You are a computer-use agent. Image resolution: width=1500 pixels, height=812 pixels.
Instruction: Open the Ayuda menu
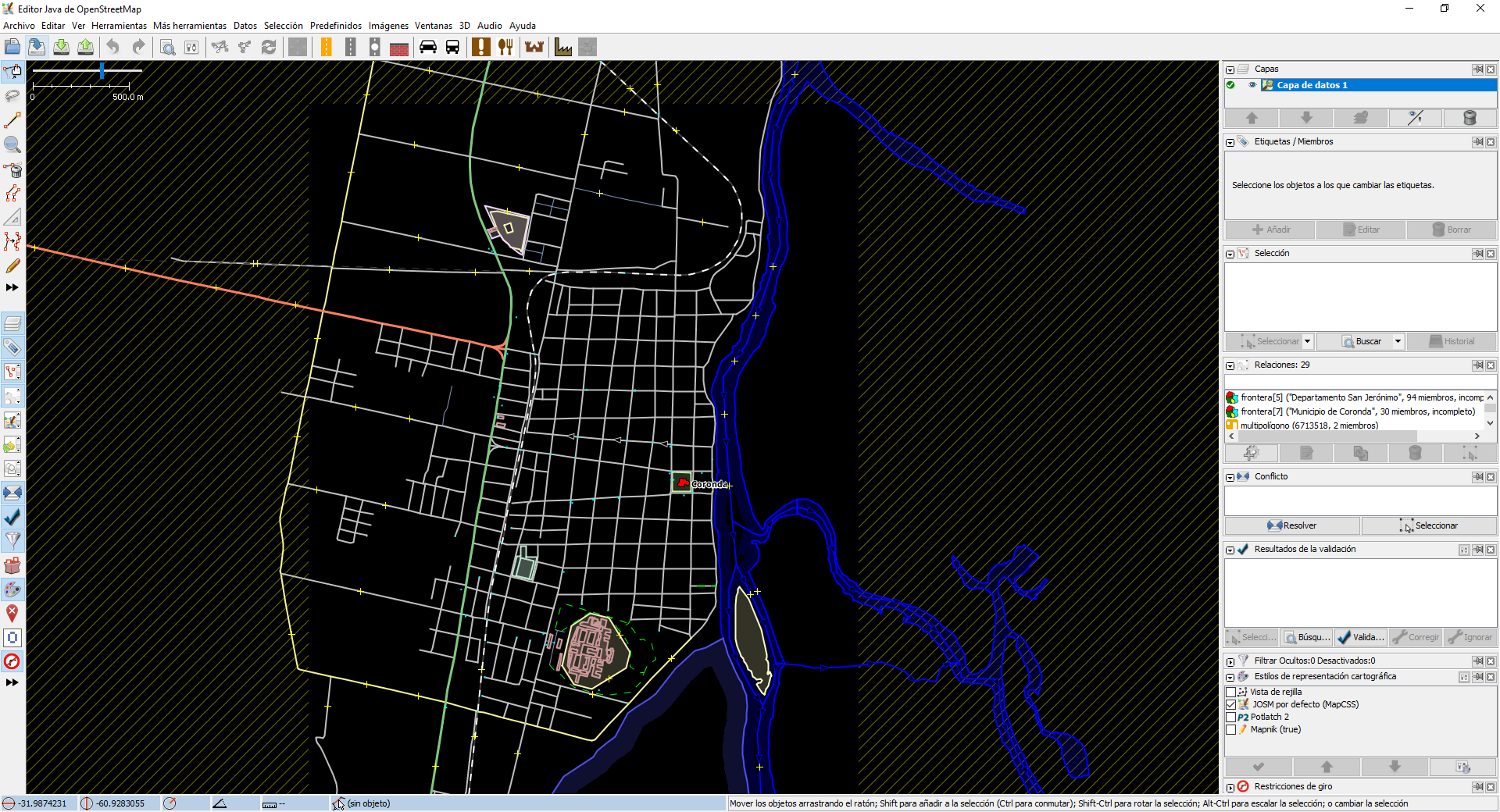click(x=523, y=26)
